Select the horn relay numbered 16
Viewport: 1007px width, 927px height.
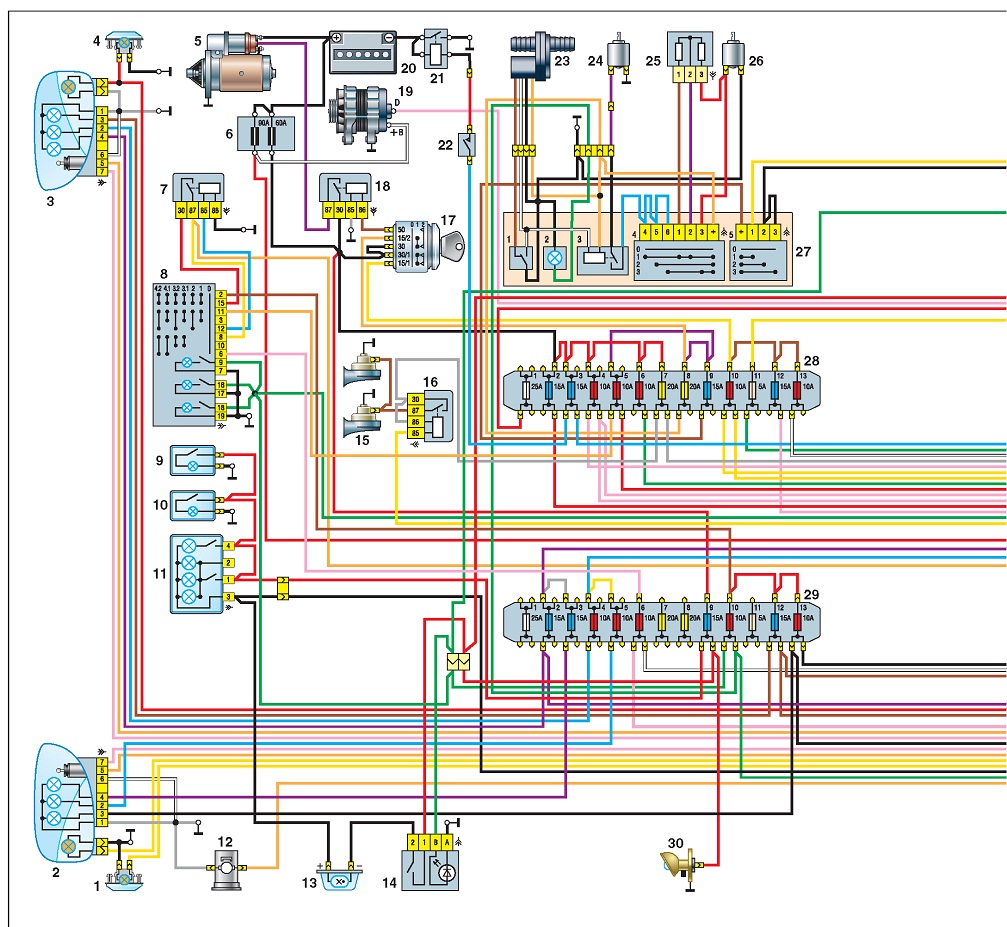click(430, 415)
